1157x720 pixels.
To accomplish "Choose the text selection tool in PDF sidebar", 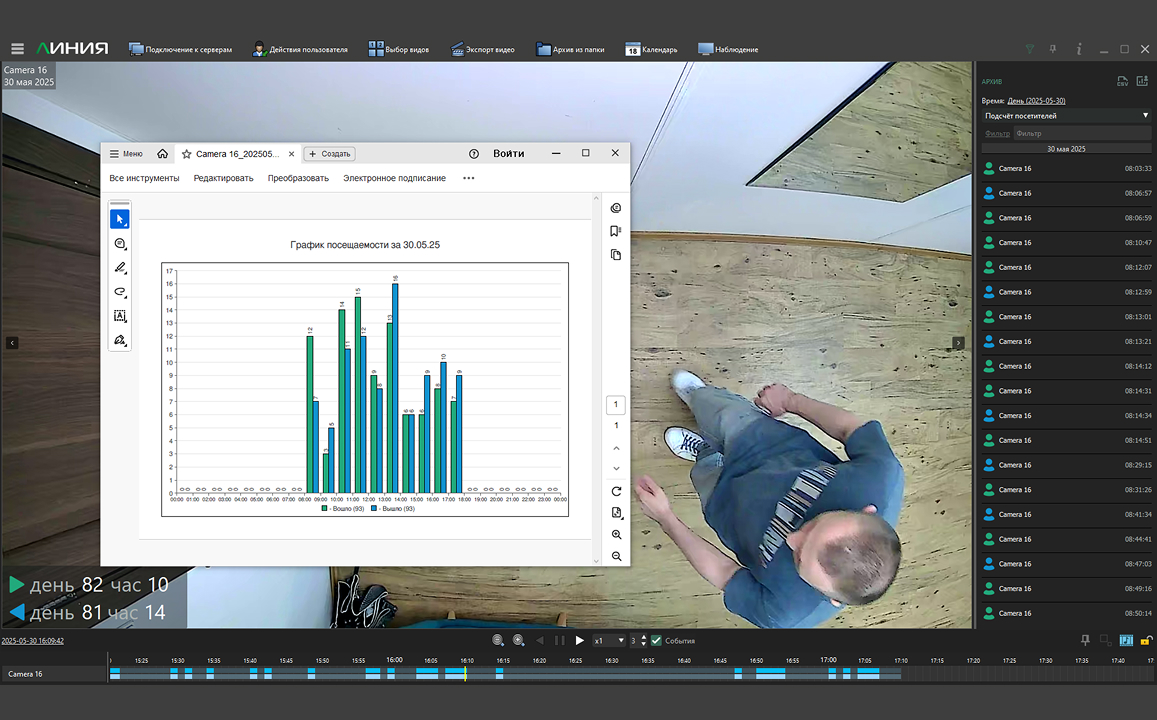I will pyautogui.click(x=120, y=316).
